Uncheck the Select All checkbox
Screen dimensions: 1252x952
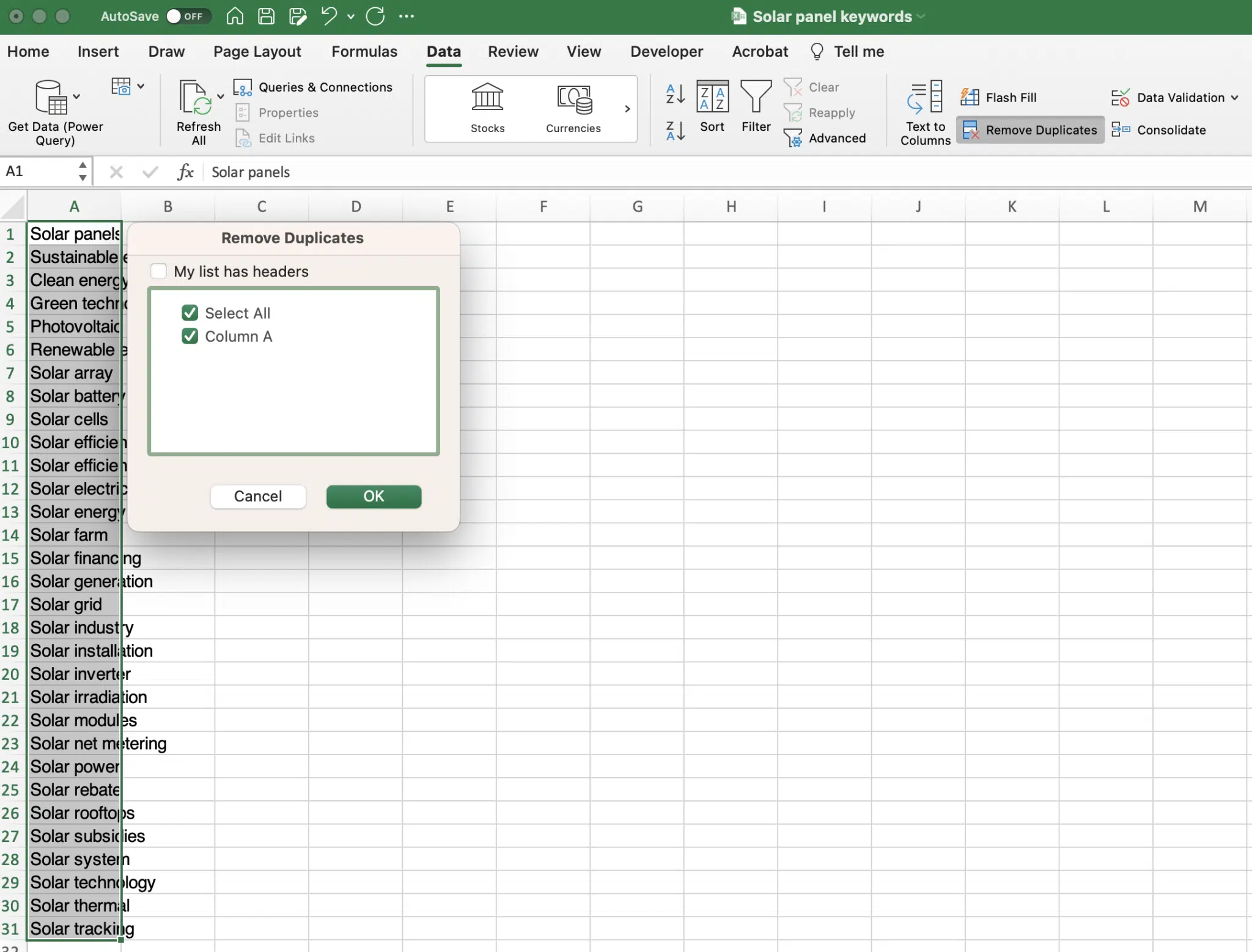click(x=190, y=313)
